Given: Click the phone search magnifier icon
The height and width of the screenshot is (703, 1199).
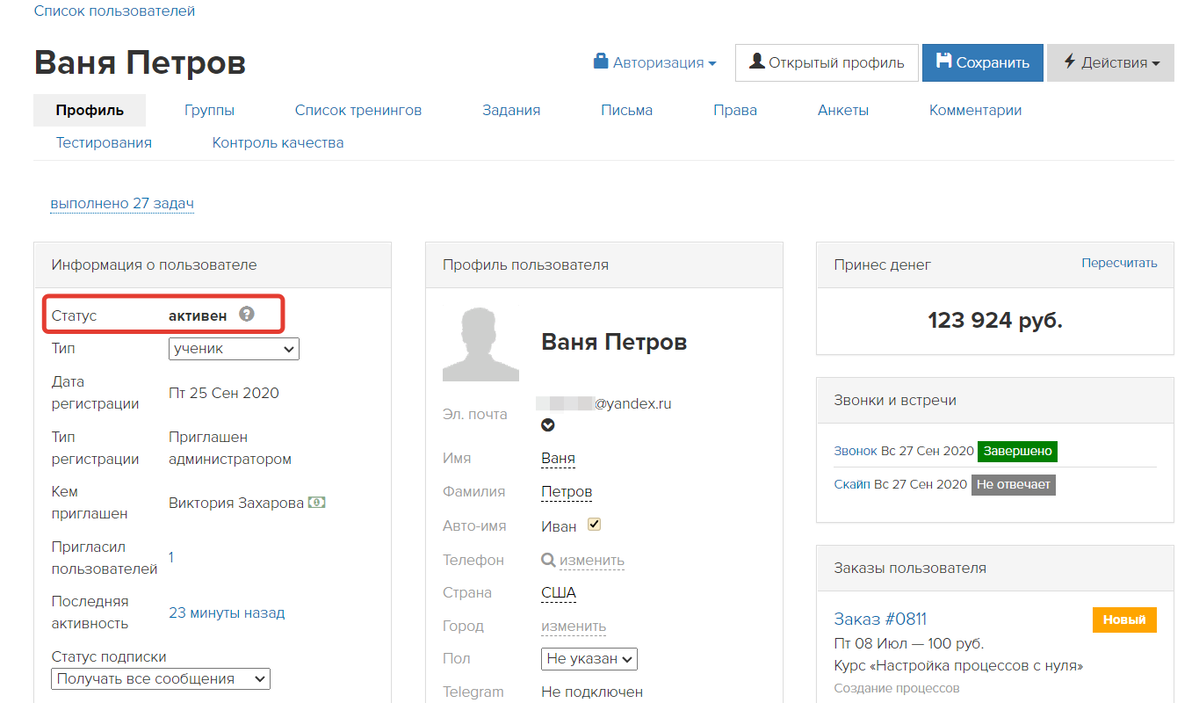Looking at the screenshot, I should point(548,560).
